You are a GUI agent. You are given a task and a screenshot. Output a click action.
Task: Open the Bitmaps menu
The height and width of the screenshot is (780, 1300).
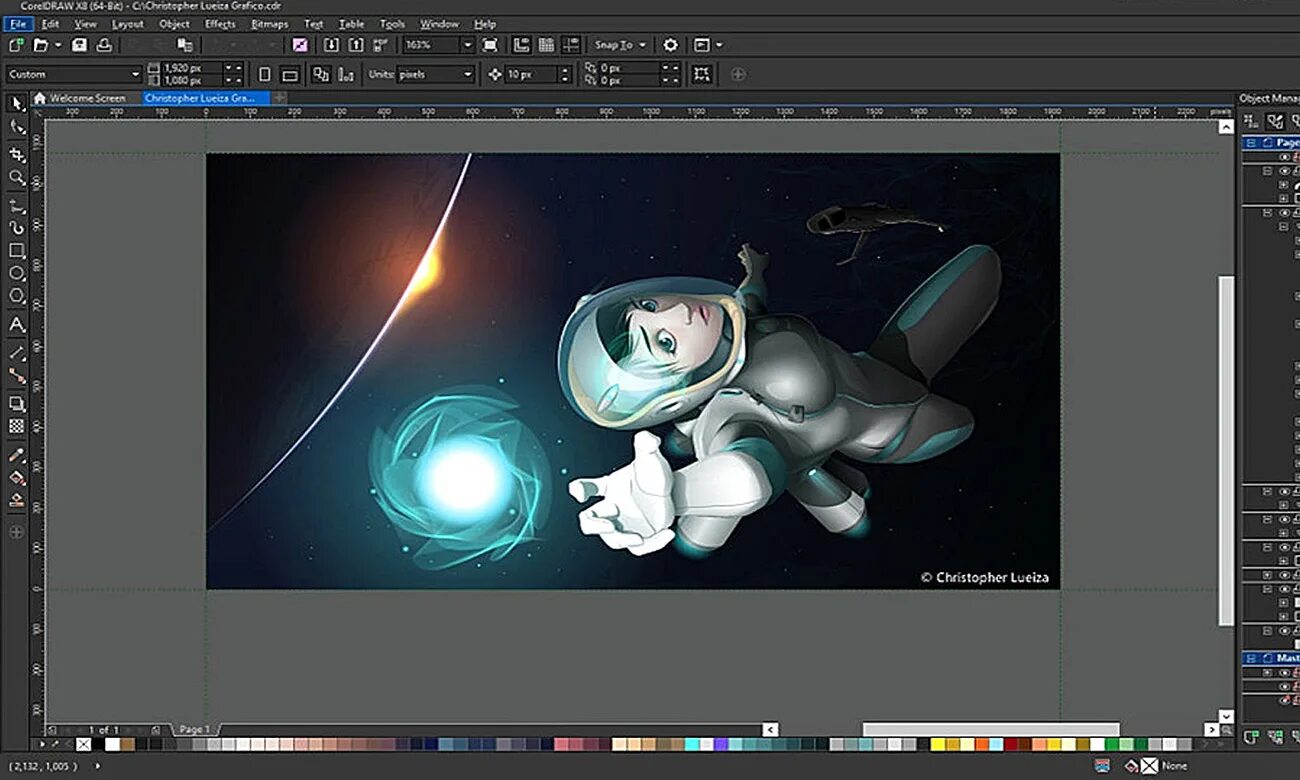[270, 24]
